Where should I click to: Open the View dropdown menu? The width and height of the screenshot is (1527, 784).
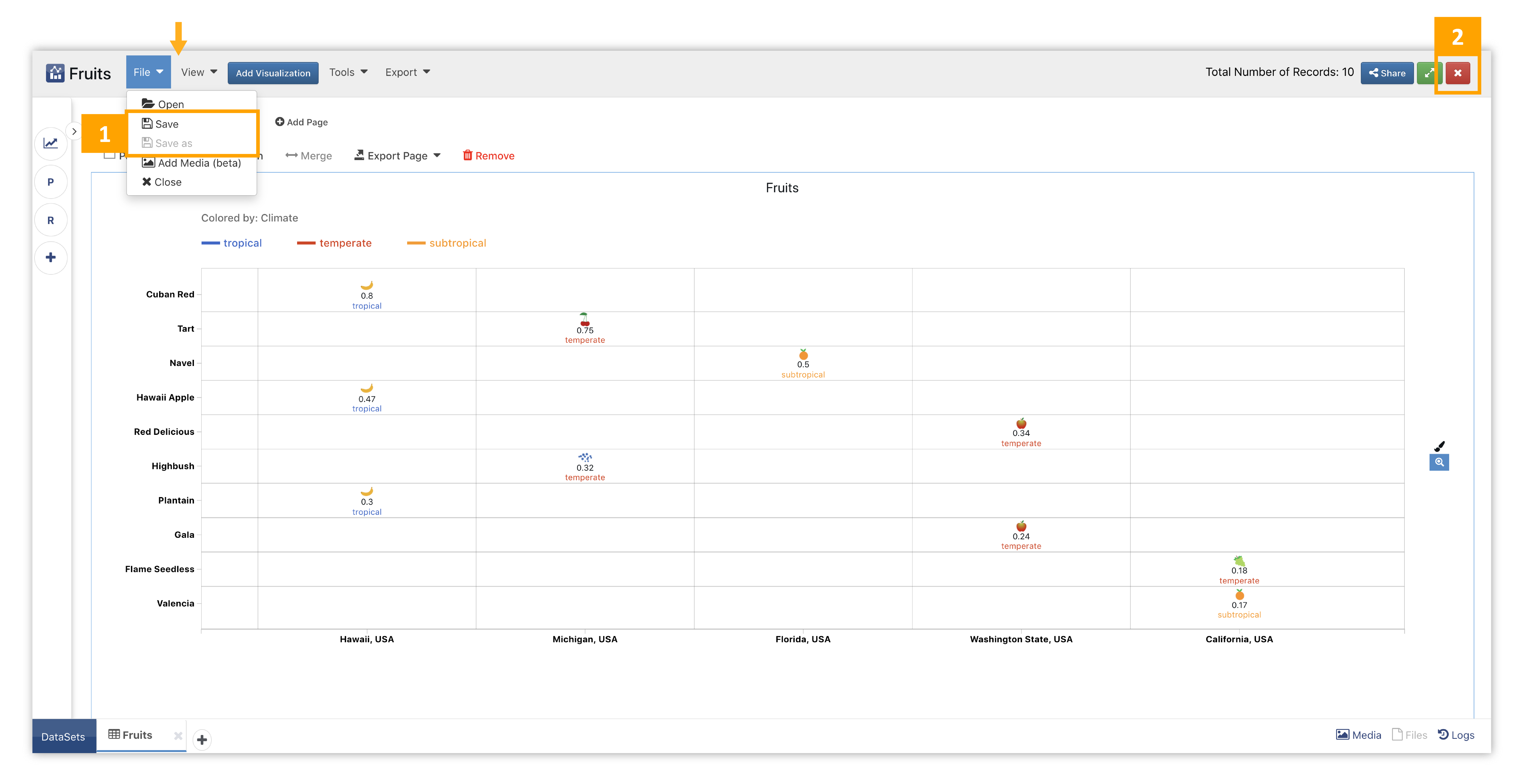[x=199, y=72]
